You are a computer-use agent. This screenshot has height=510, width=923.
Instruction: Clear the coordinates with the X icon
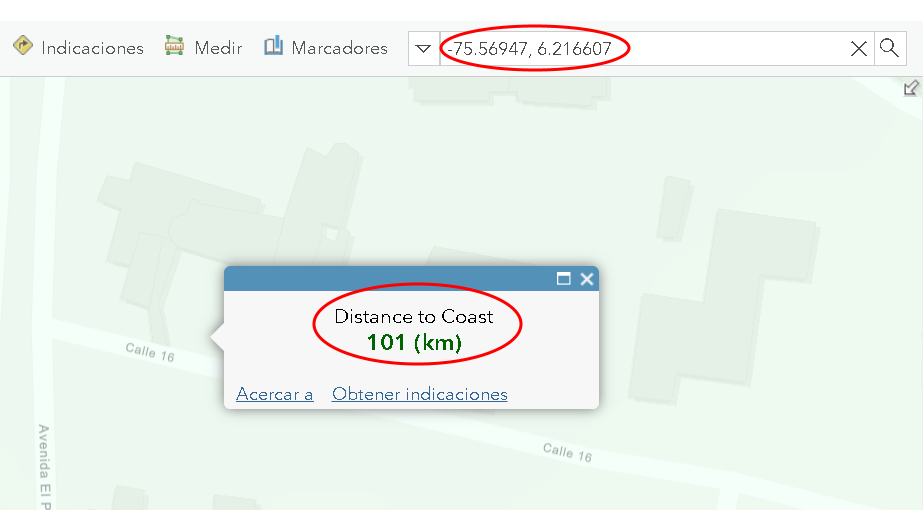pyautogui.click(x=859, y=48)
